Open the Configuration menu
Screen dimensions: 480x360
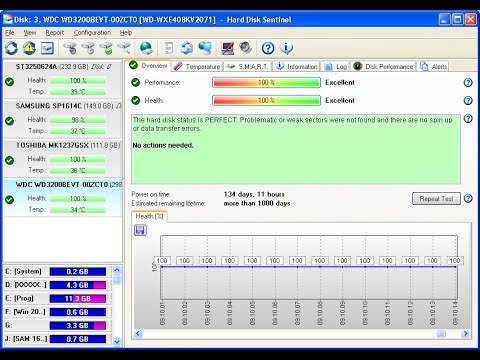click(x=92, y=33)
